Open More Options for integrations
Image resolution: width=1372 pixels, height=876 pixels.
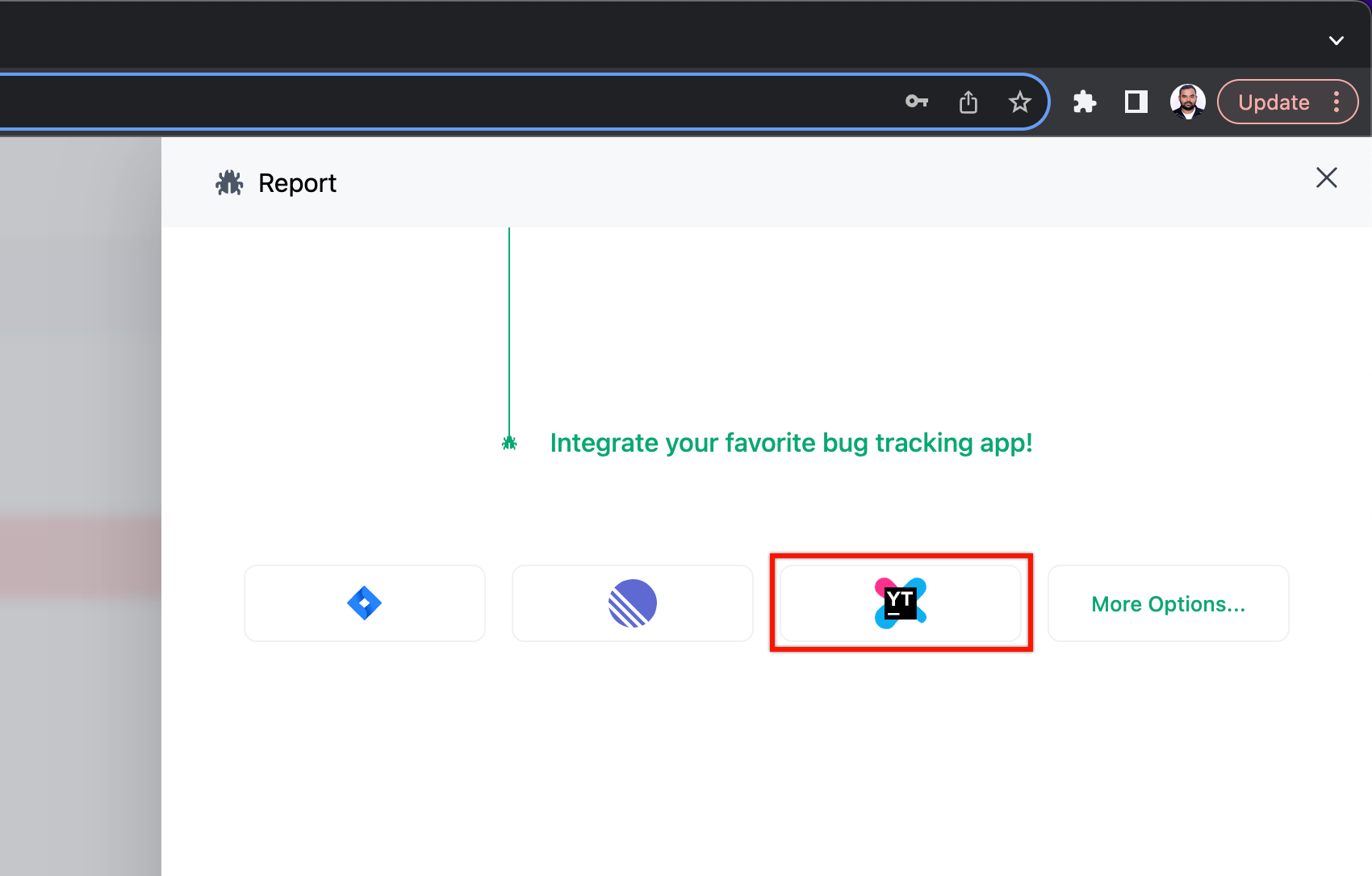click(1169, 603)
